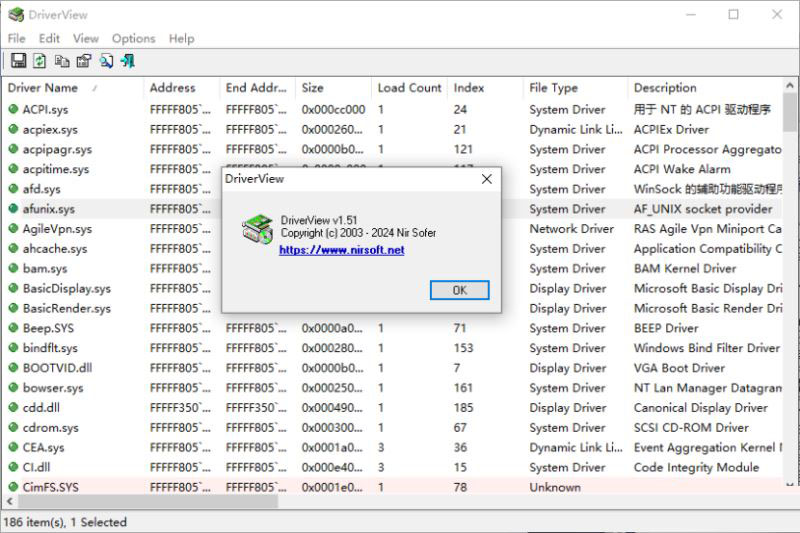Click the green icon beside acpipagr.sys
Viewport: 800px width, 533px height.
coord(13,148)
